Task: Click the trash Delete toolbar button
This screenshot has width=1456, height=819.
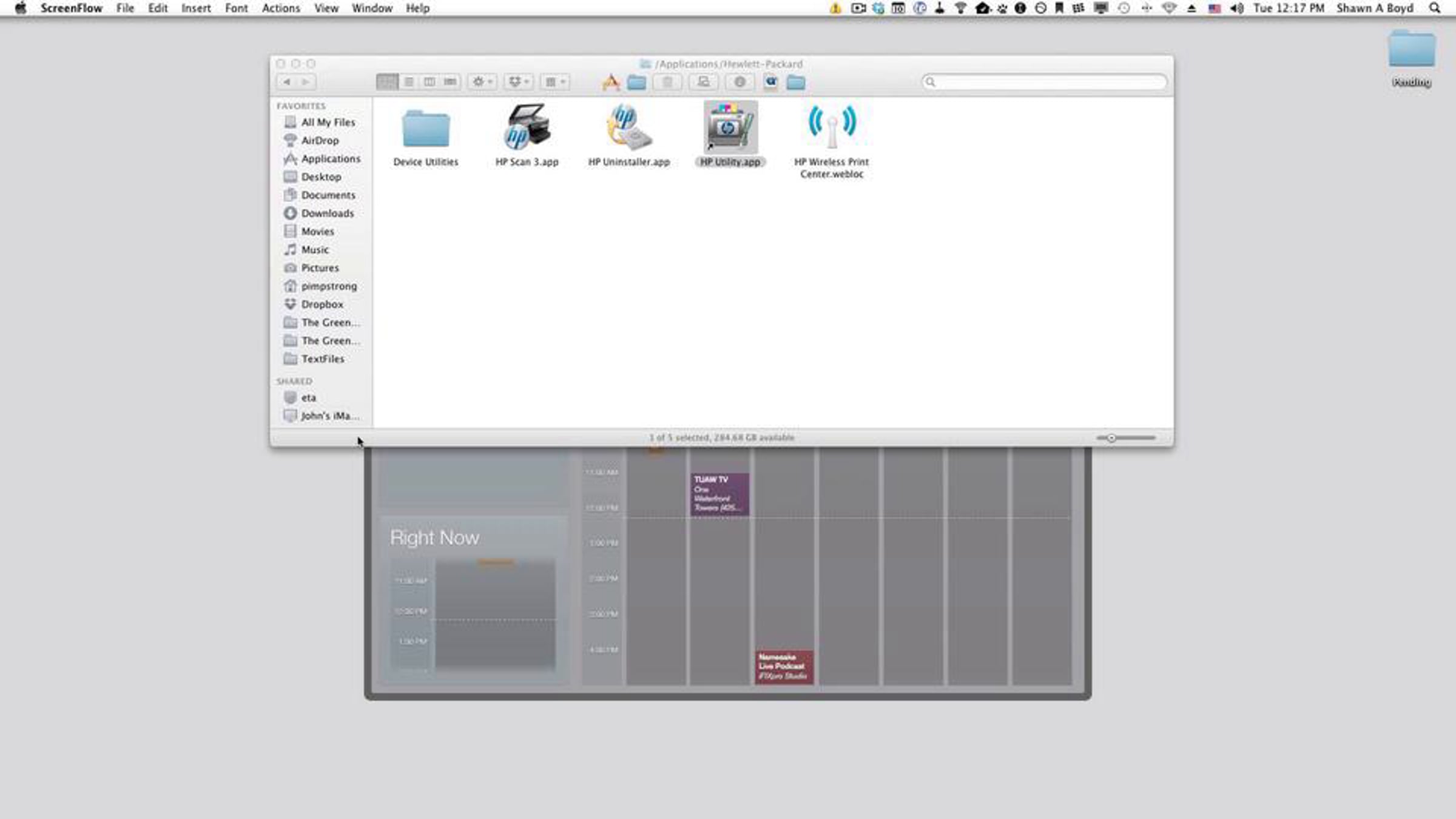Action: (x=667, y=82)
